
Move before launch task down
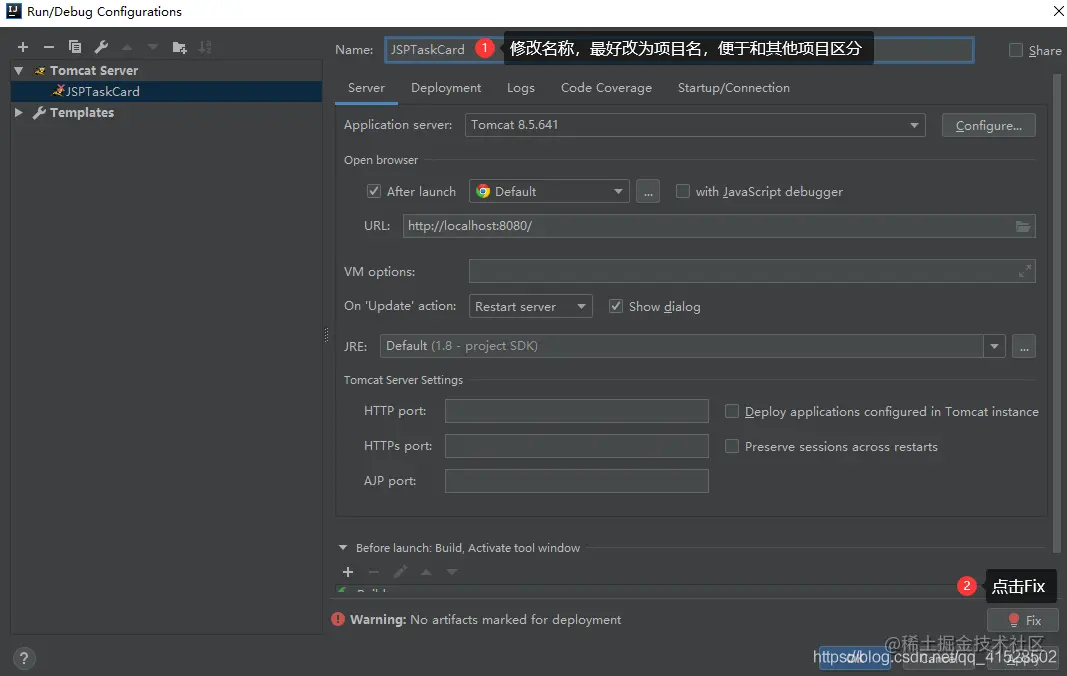[452, 572]
